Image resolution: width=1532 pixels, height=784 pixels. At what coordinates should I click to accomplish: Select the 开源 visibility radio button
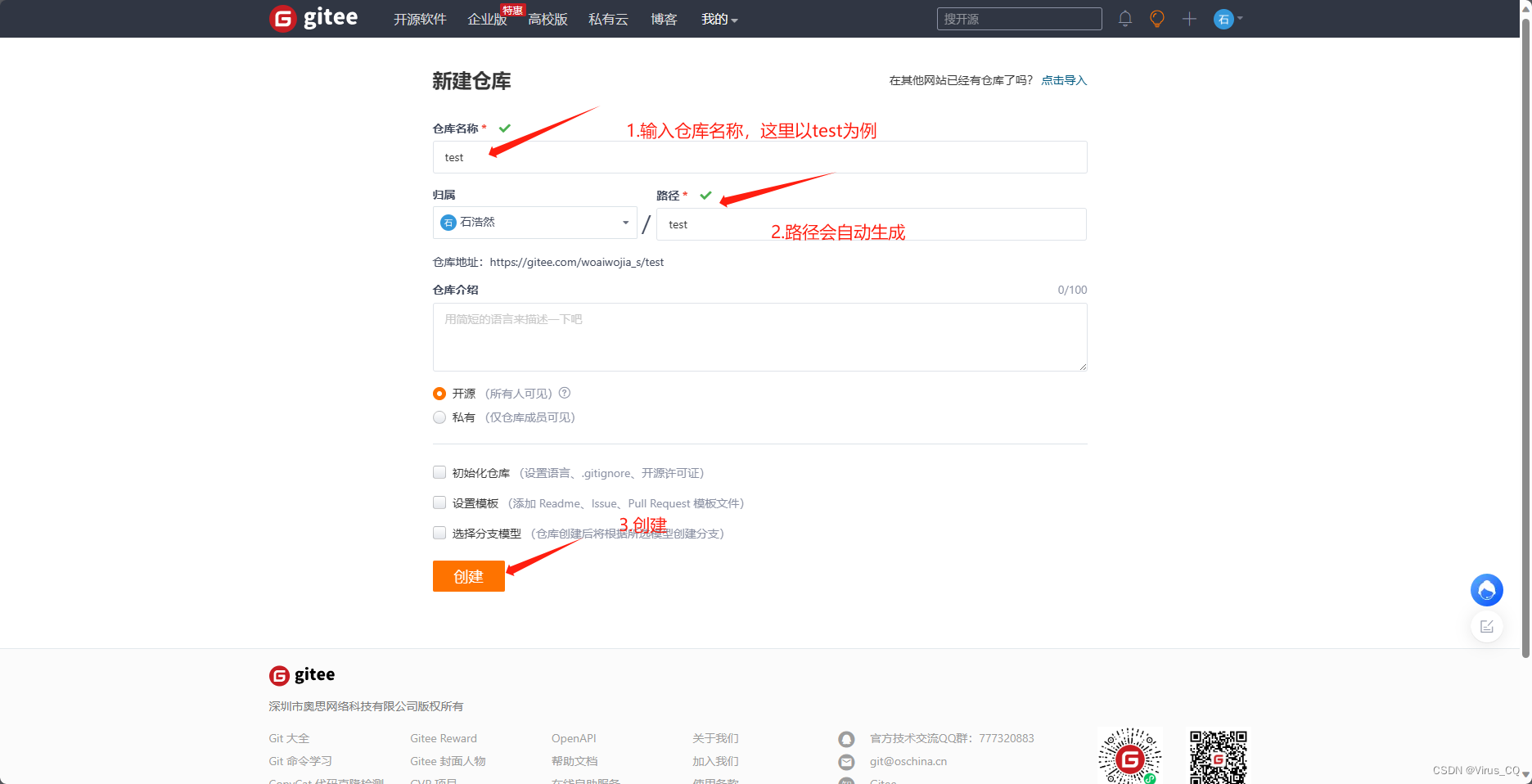click(439, 393)
